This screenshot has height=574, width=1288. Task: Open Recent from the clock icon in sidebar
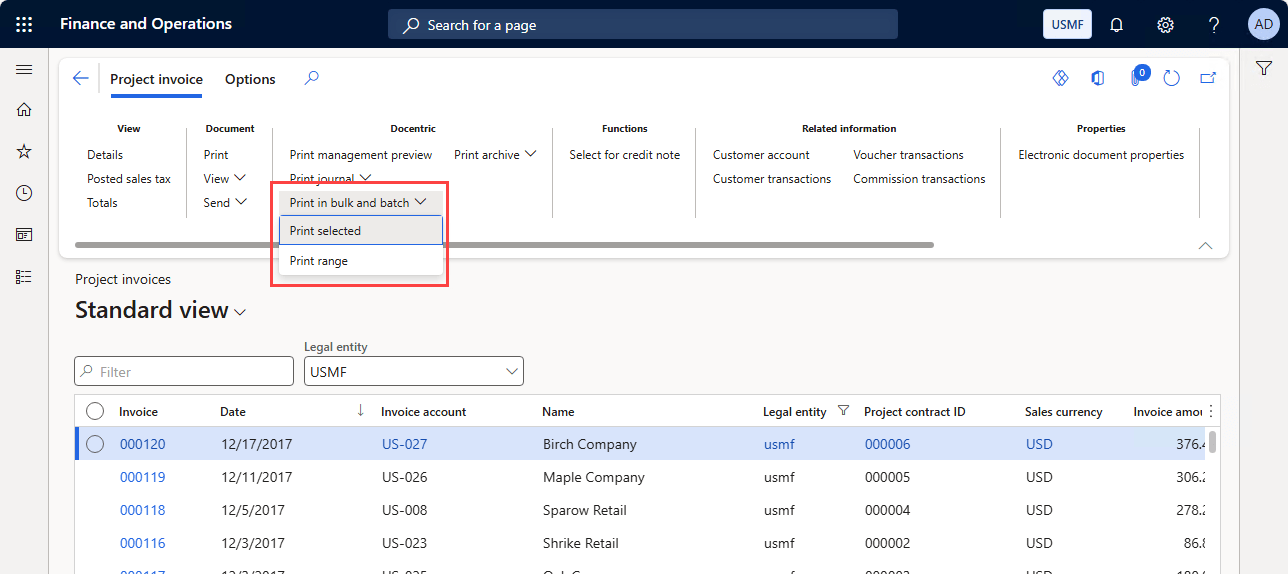tap(24, 193)
